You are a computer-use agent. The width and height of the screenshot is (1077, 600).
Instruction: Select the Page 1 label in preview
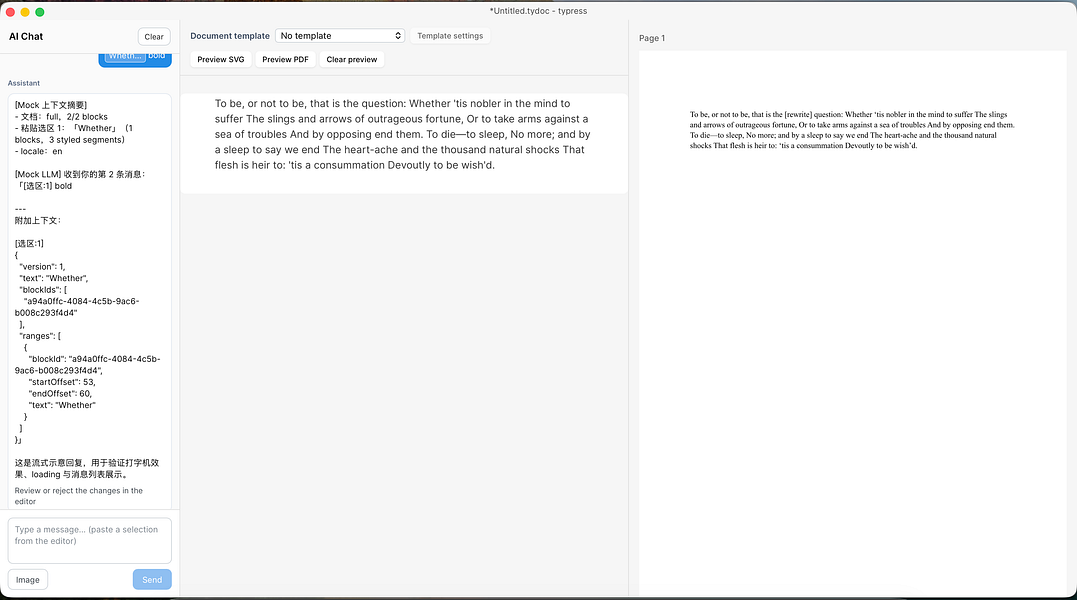point(652,38)
